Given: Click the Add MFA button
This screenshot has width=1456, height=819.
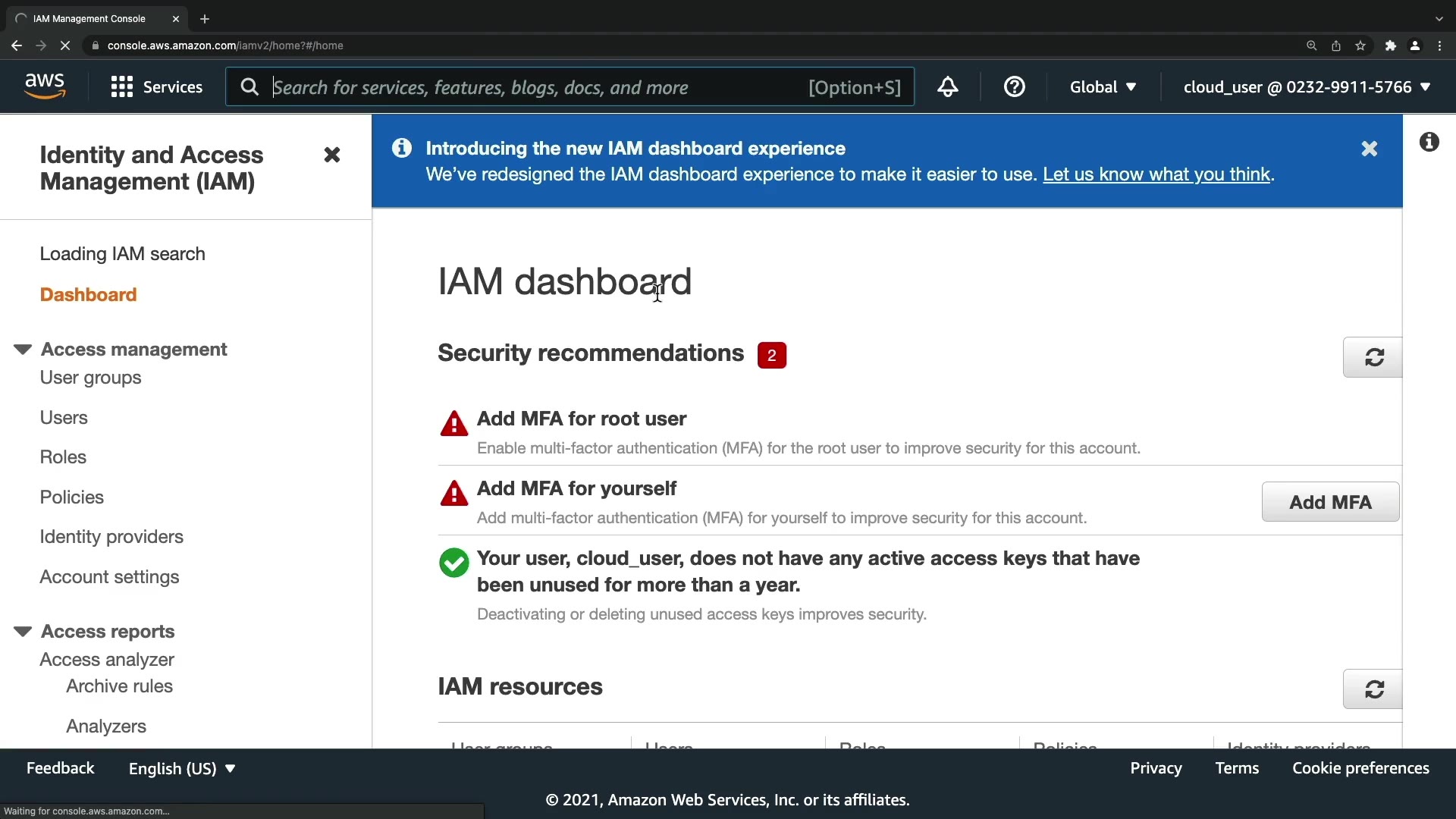Looking at the screenshot, I should (x=1329, y=502).
